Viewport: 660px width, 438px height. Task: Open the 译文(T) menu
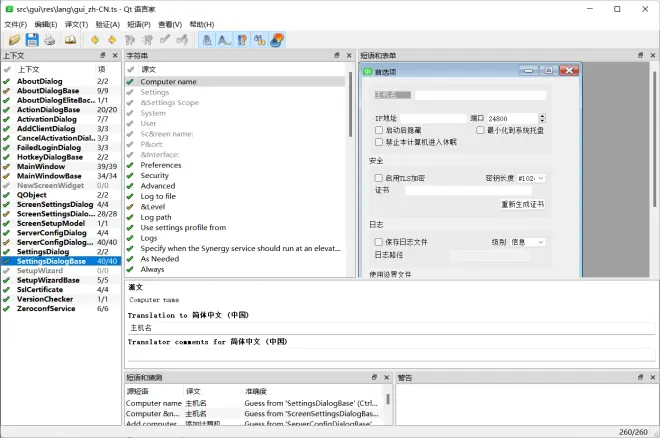click(x=76, y=24)
